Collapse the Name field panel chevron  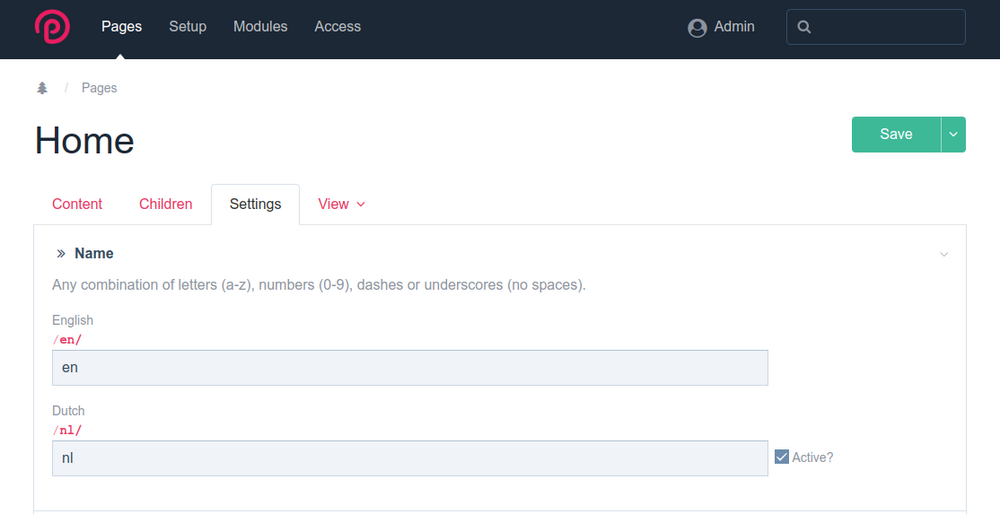[x=944, y=255]
